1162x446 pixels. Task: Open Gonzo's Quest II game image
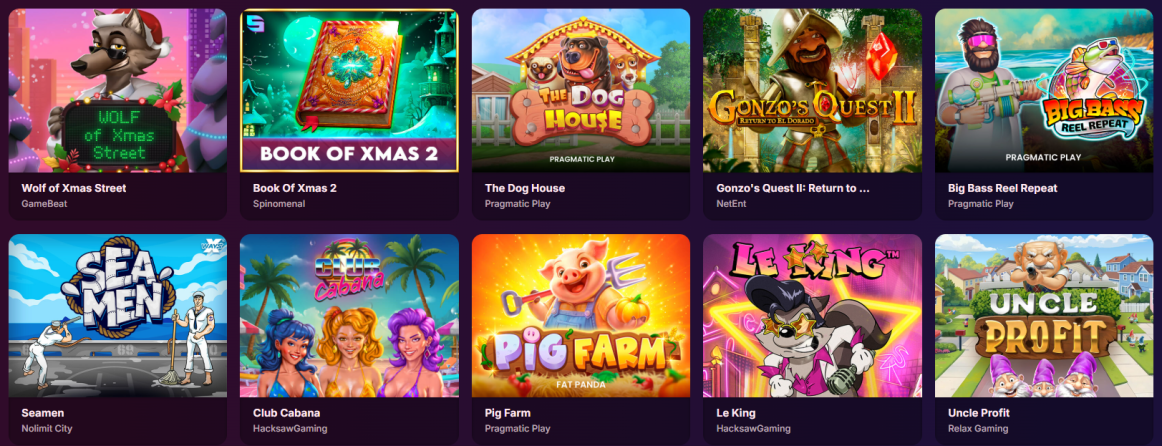pyautogui.click(x=812, y=90)
